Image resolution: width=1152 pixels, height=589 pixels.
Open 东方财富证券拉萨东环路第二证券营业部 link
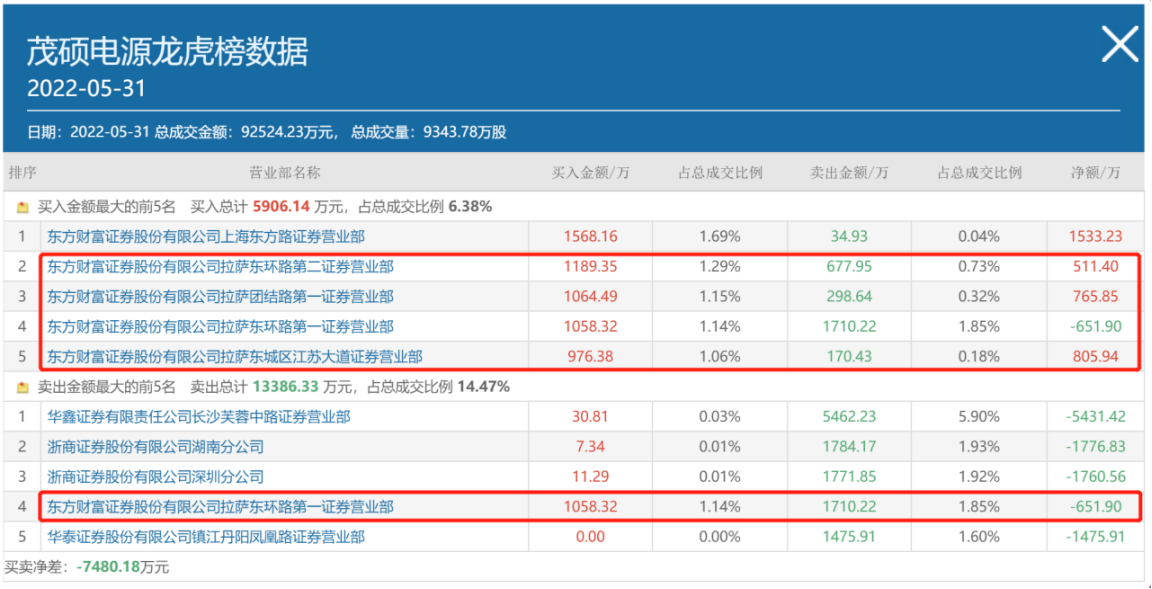click(x=220, y=267)
